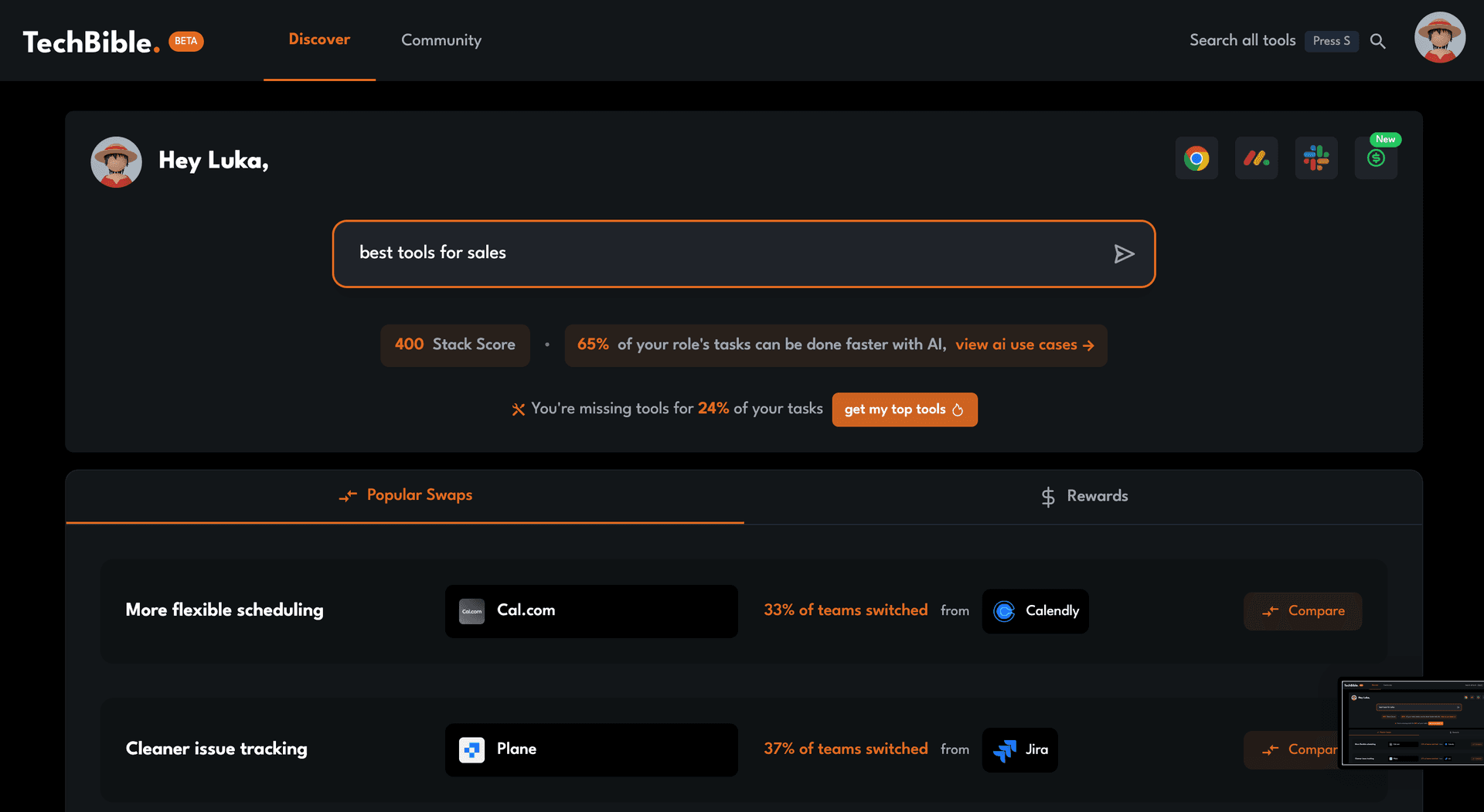Click the Search all tools field
Viewport: 1484px width, 812px height.
point(1242,40)
